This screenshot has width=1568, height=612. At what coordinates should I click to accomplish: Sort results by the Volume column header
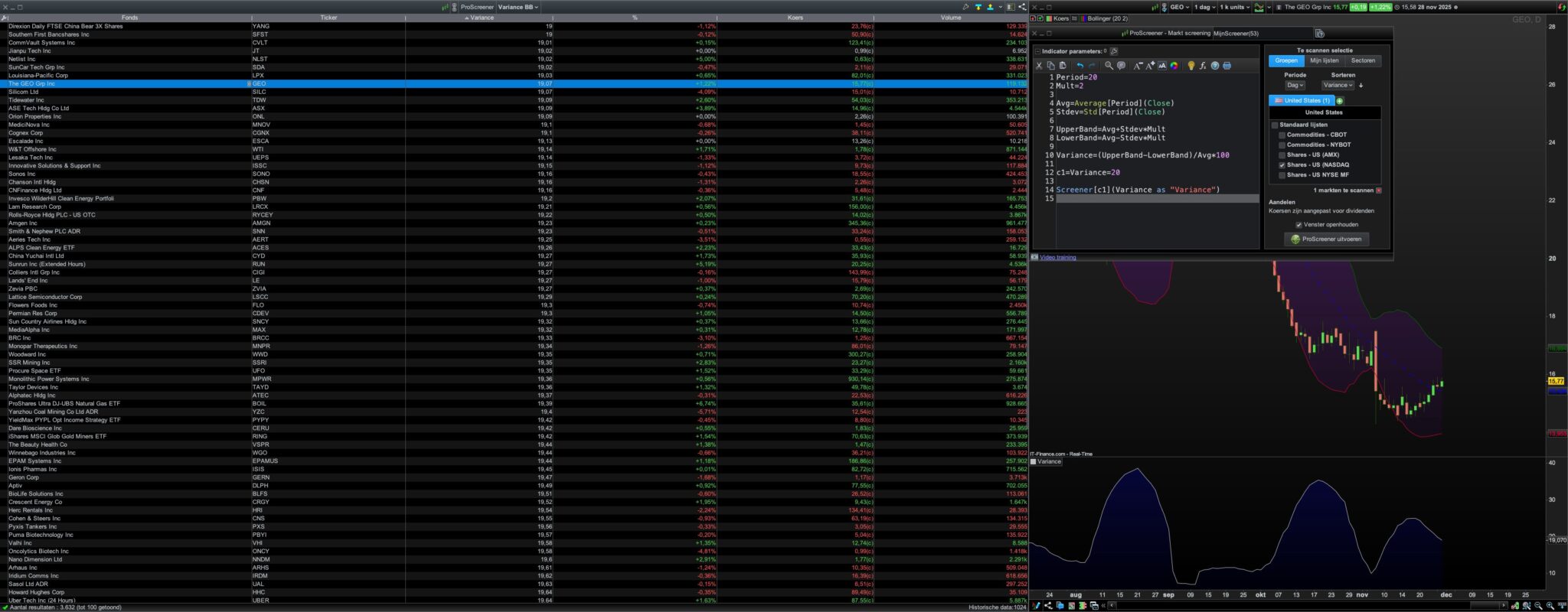pyautogui.click(x=951, y=18)
